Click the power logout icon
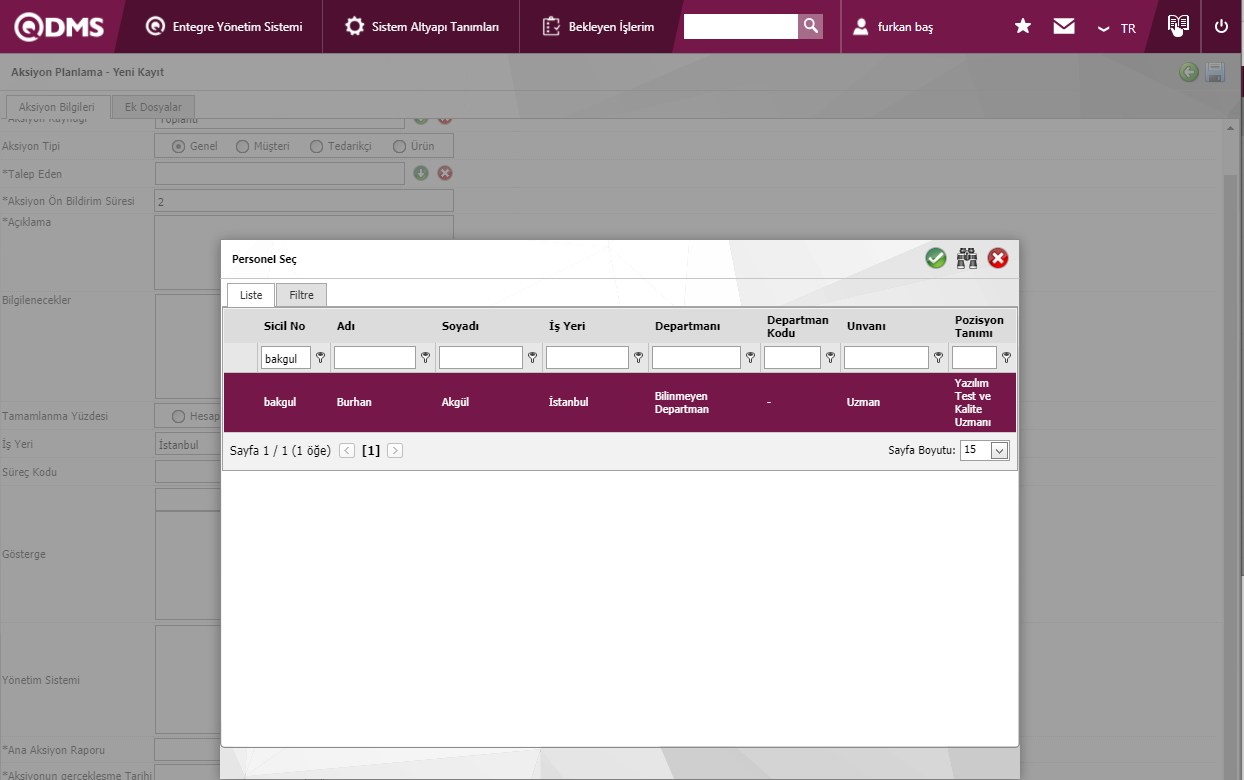1244x780 pixels. [1221, 27]
